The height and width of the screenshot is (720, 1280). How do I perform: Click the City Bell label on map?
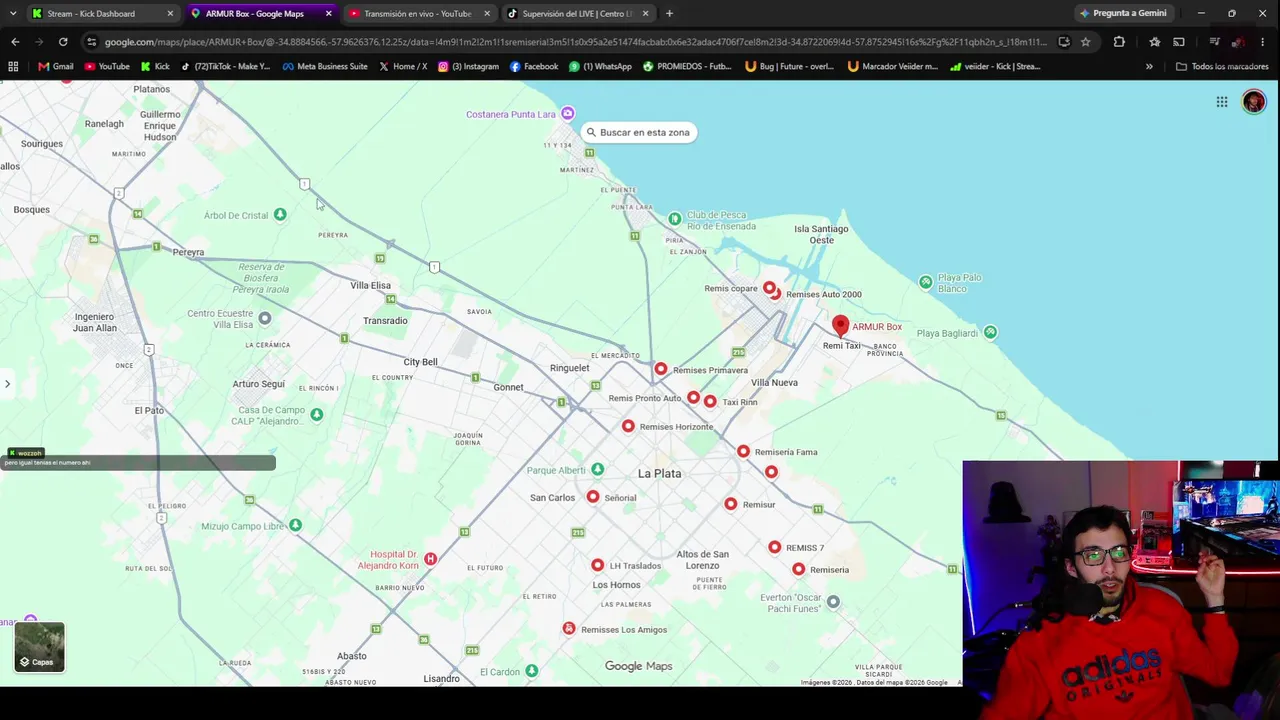[x=420, y=362]
